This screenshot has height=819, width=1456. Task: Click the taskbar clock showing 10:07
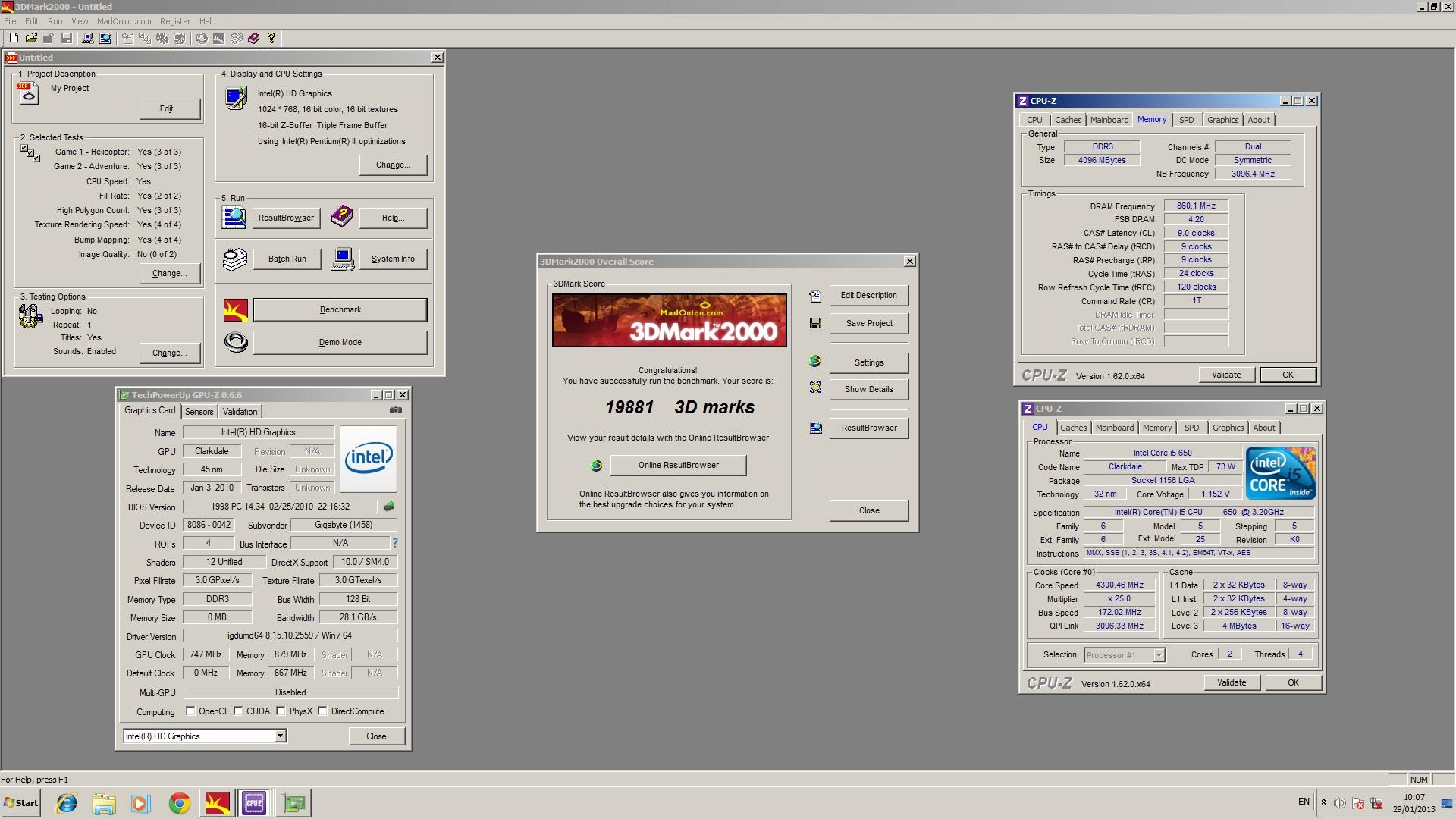point(1414,803)
